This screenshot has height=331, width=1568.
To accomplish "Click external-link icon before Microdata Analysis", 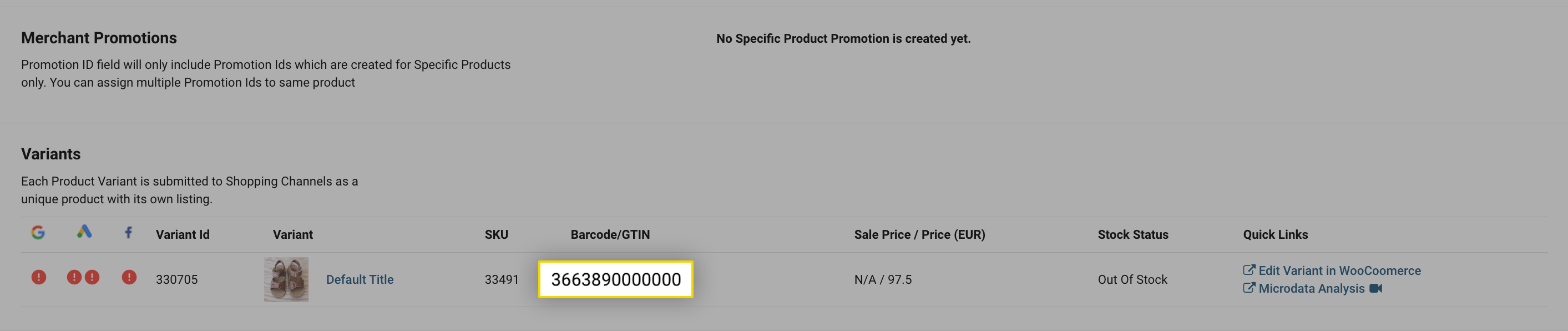I will 1248,288.
